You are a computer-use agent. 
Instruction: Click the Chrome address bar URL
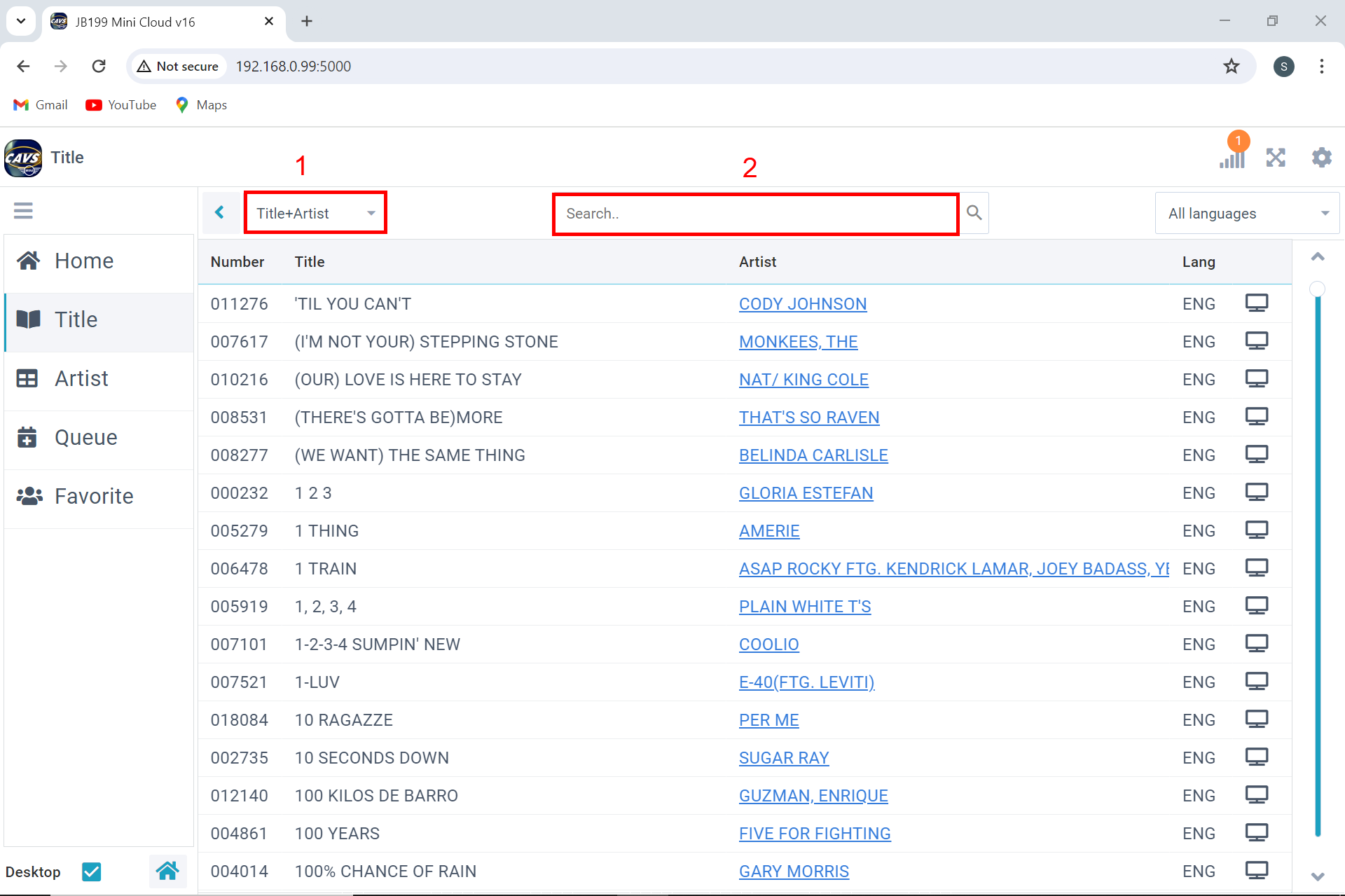(x=294, y=67)
